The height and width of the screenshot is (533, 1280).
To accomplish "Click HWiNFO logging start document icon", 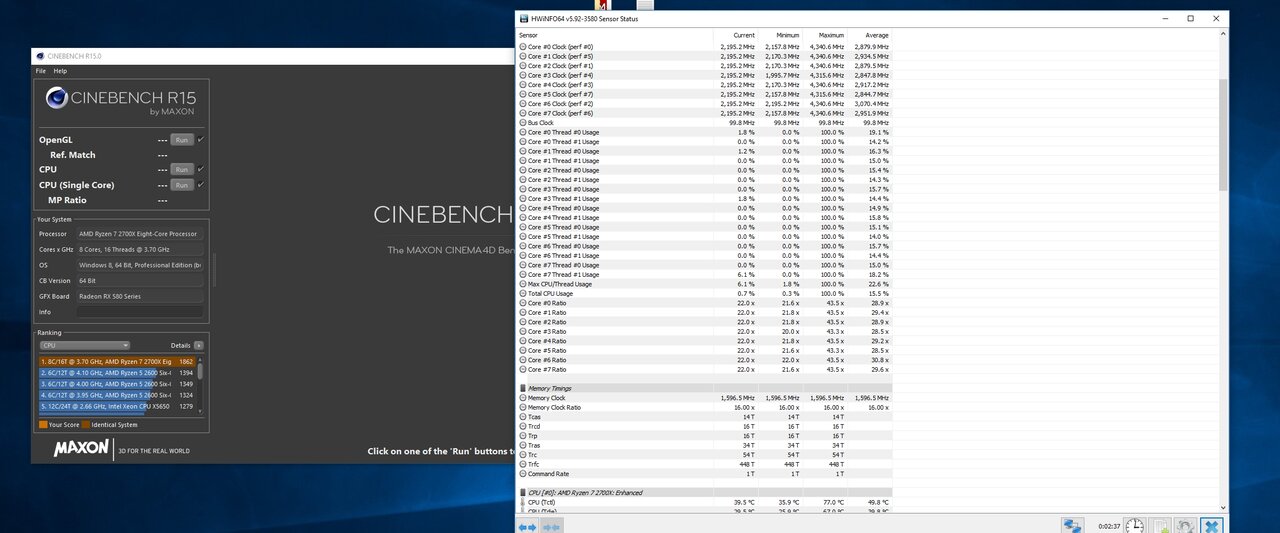I will (x=1161, y=525).
